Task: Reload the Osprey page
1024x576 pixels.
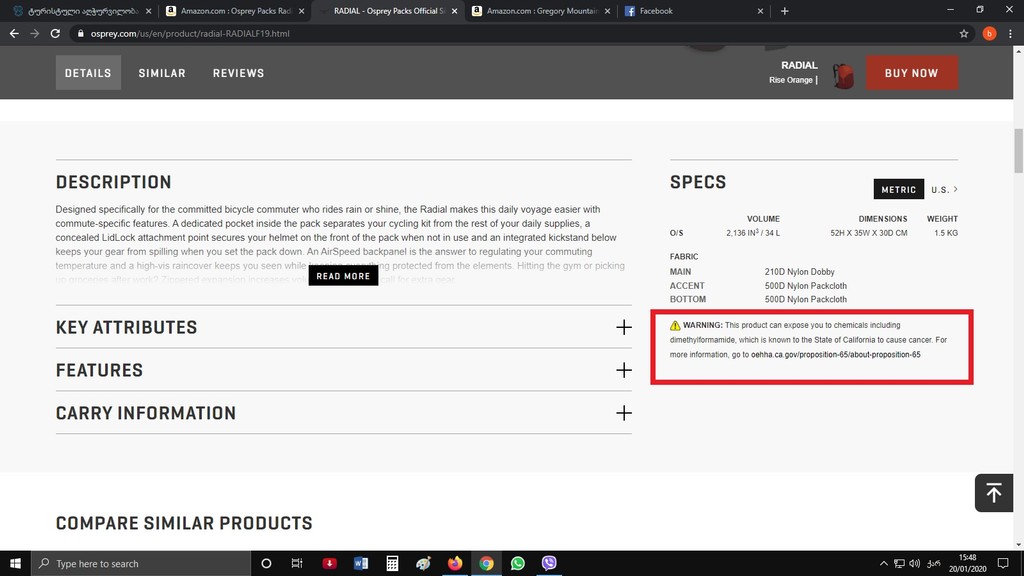Action: coord(56,33)
